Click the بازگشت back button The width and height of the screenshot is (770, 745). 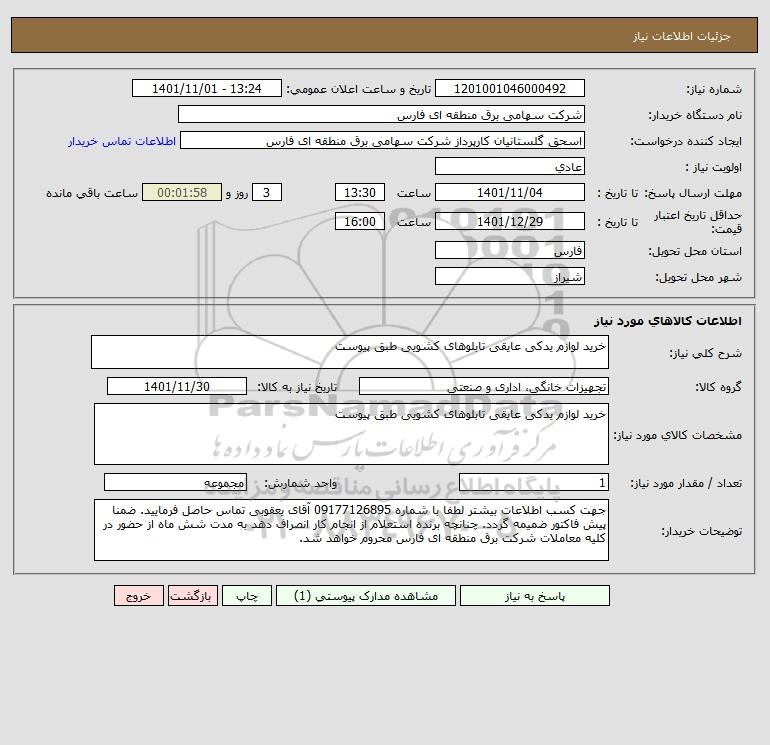[192, 596]
